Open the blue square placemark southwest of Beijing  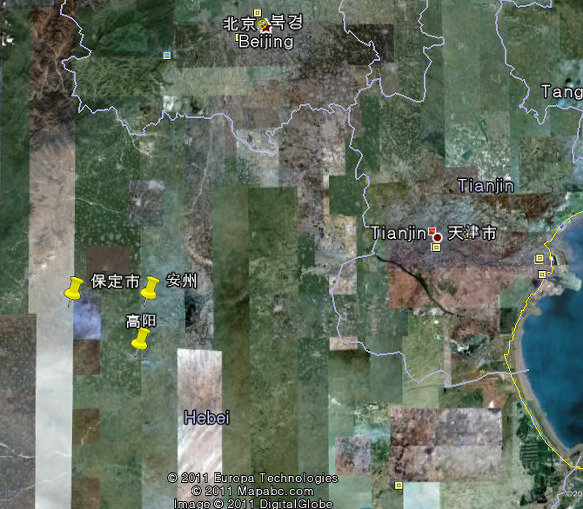pos(167,55)
